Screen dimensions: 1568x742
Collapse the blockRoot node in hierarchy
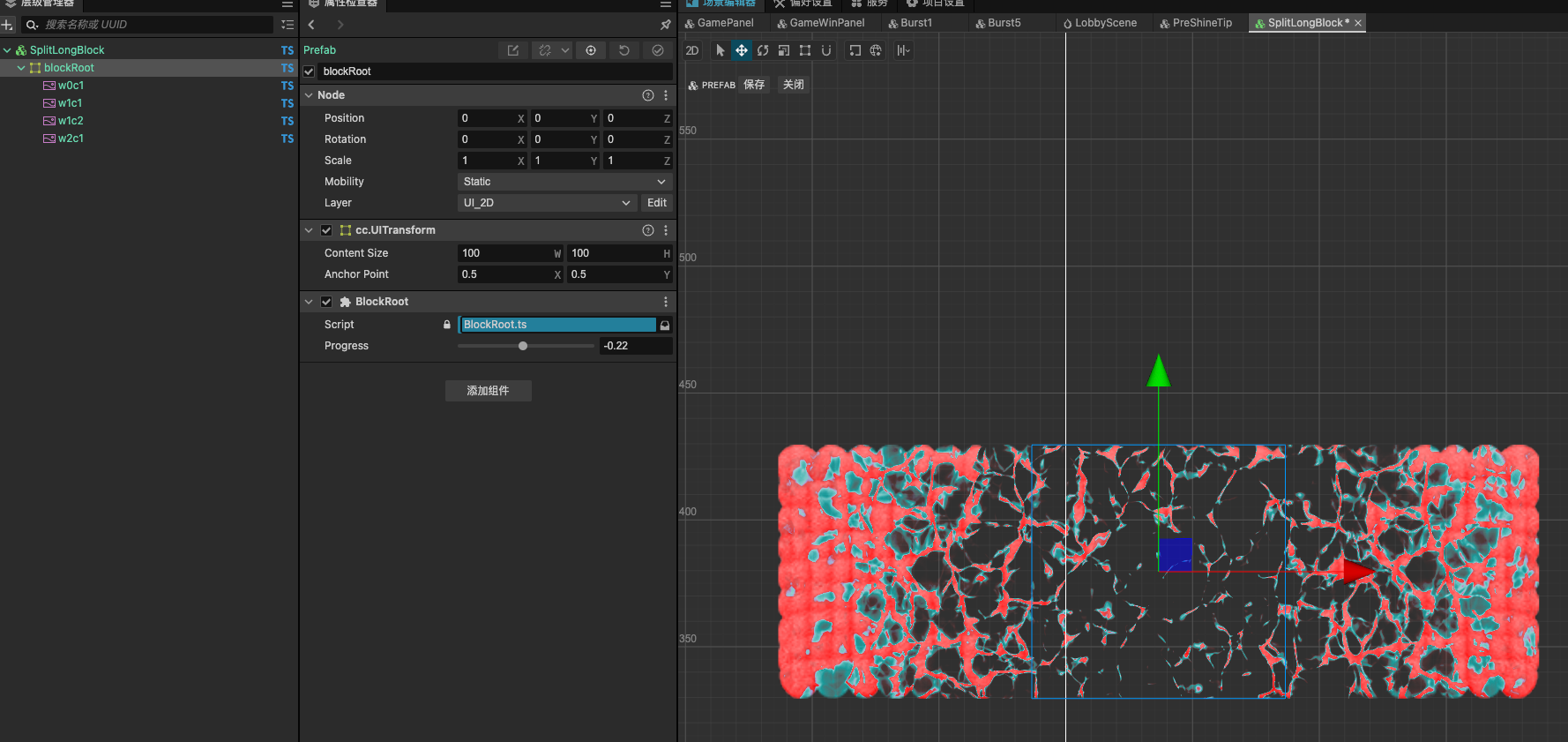coord(21,68)
